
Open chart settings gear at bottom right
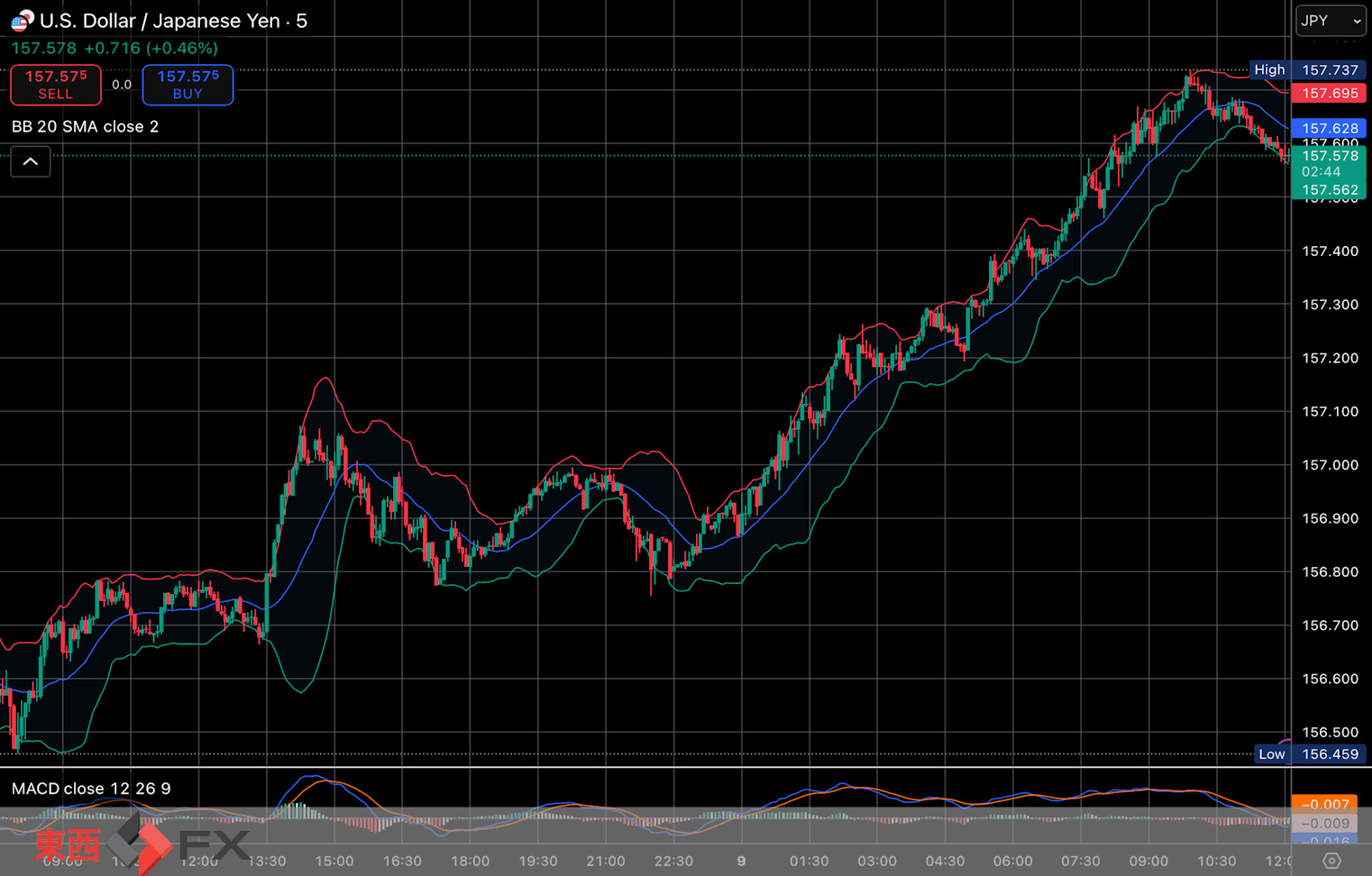[x=1331, y=861]
